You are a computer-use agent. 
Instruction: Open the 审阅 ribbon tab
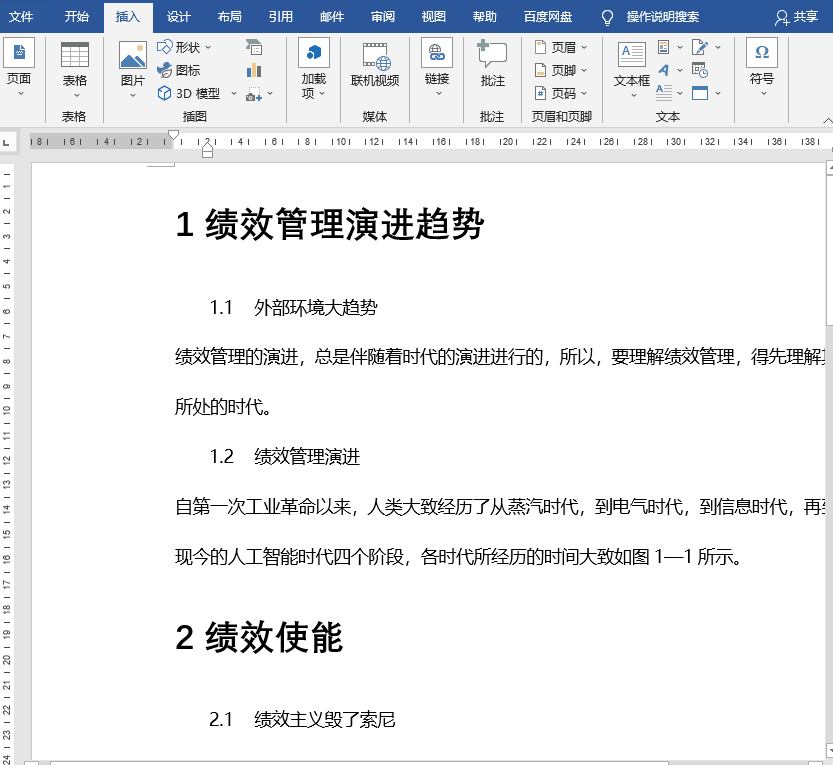382,16
